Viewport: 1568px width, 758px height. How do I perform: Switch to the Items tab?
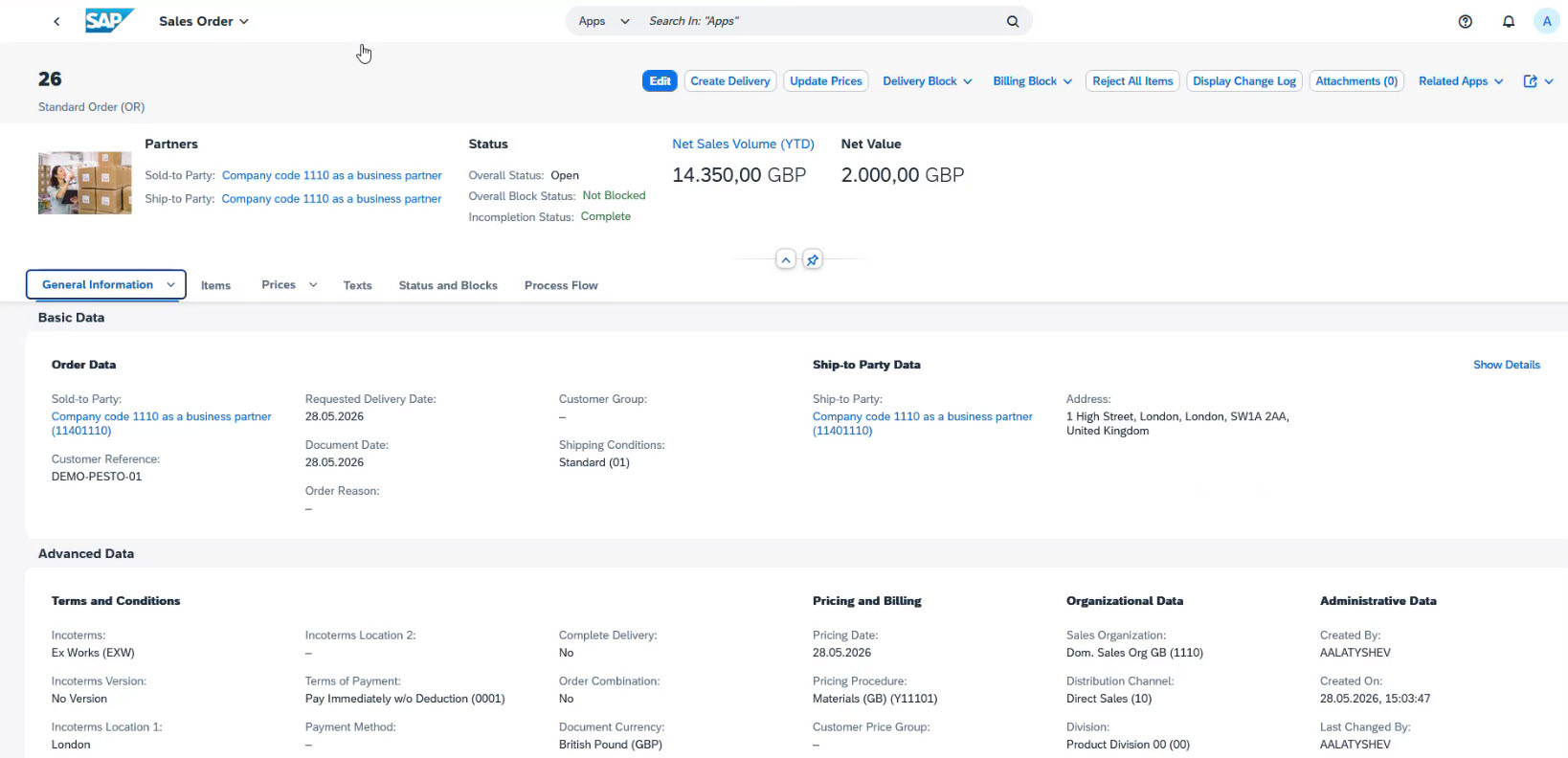[215, 285]
